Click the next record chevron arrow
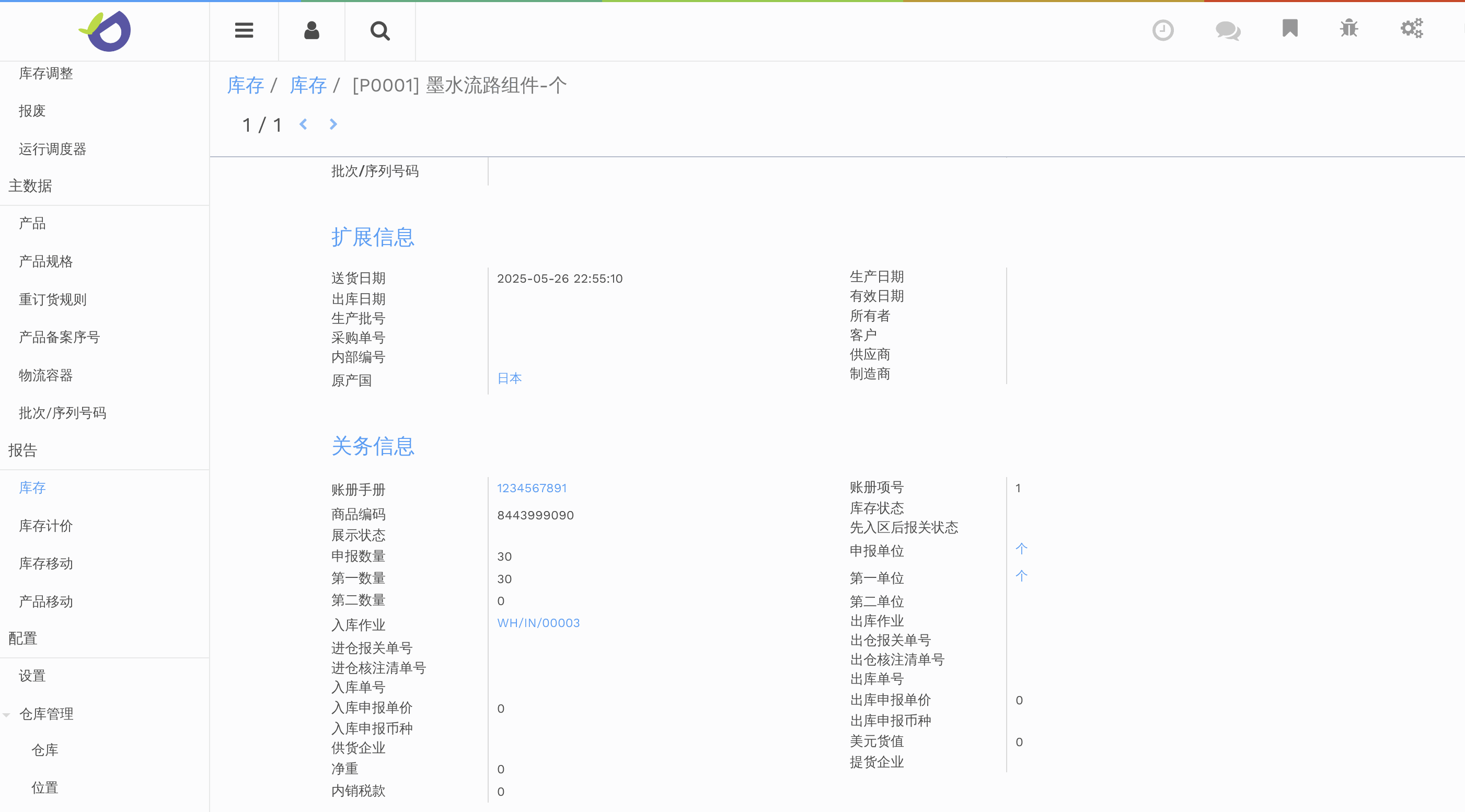 click(x=333, y=124)
